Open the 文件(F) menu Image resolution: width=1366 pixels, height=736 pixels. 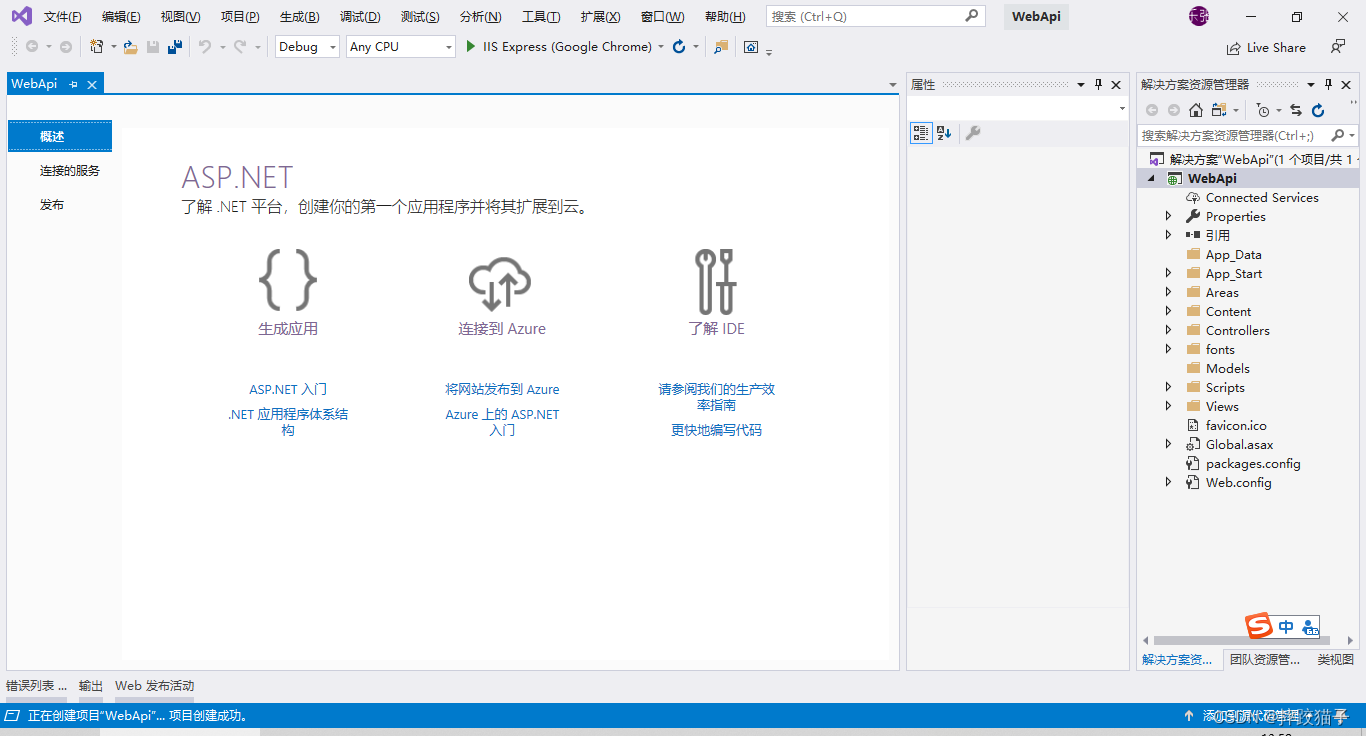point(63,17)
